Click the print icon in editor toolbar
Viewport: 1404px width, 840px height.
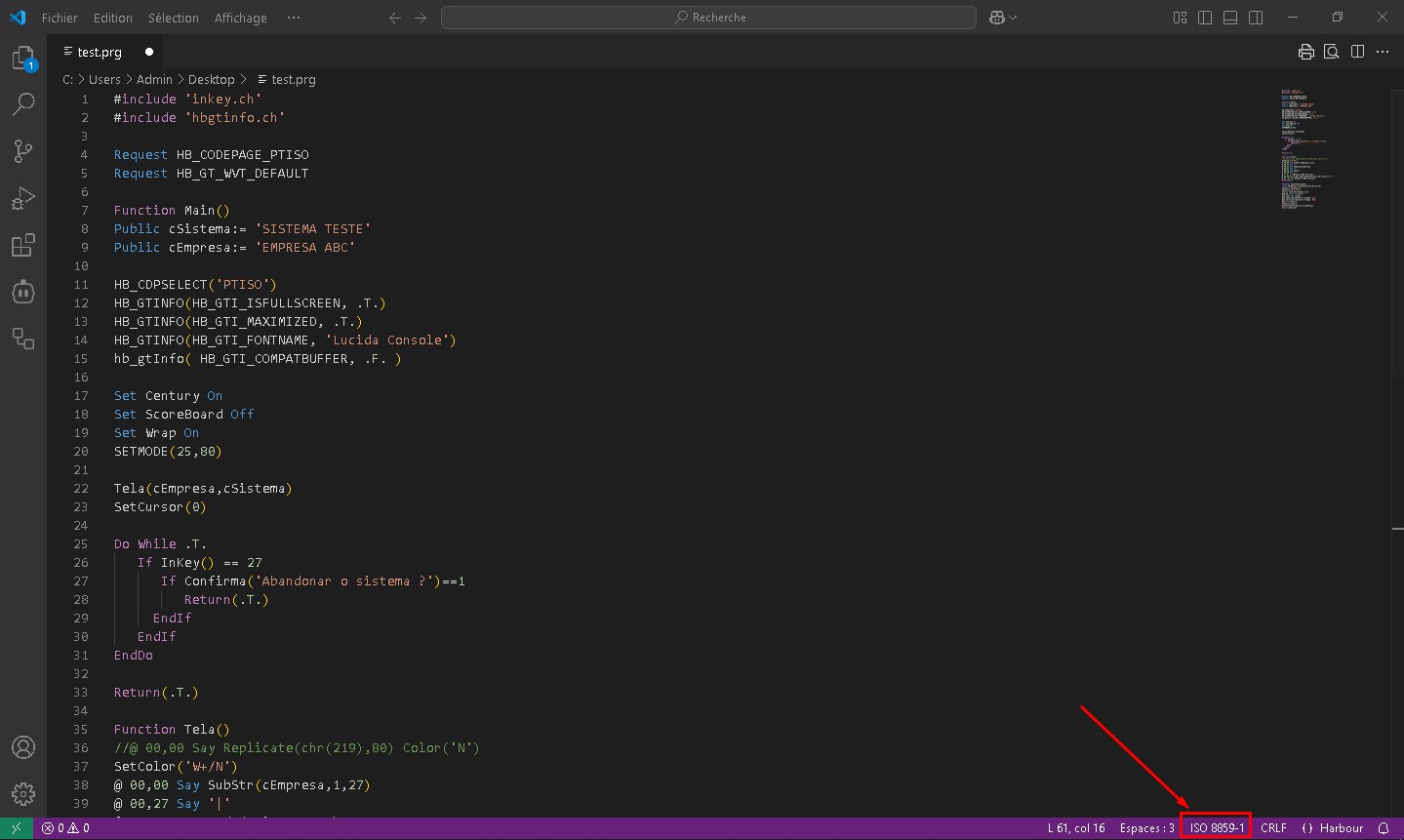pos(1305,52)
